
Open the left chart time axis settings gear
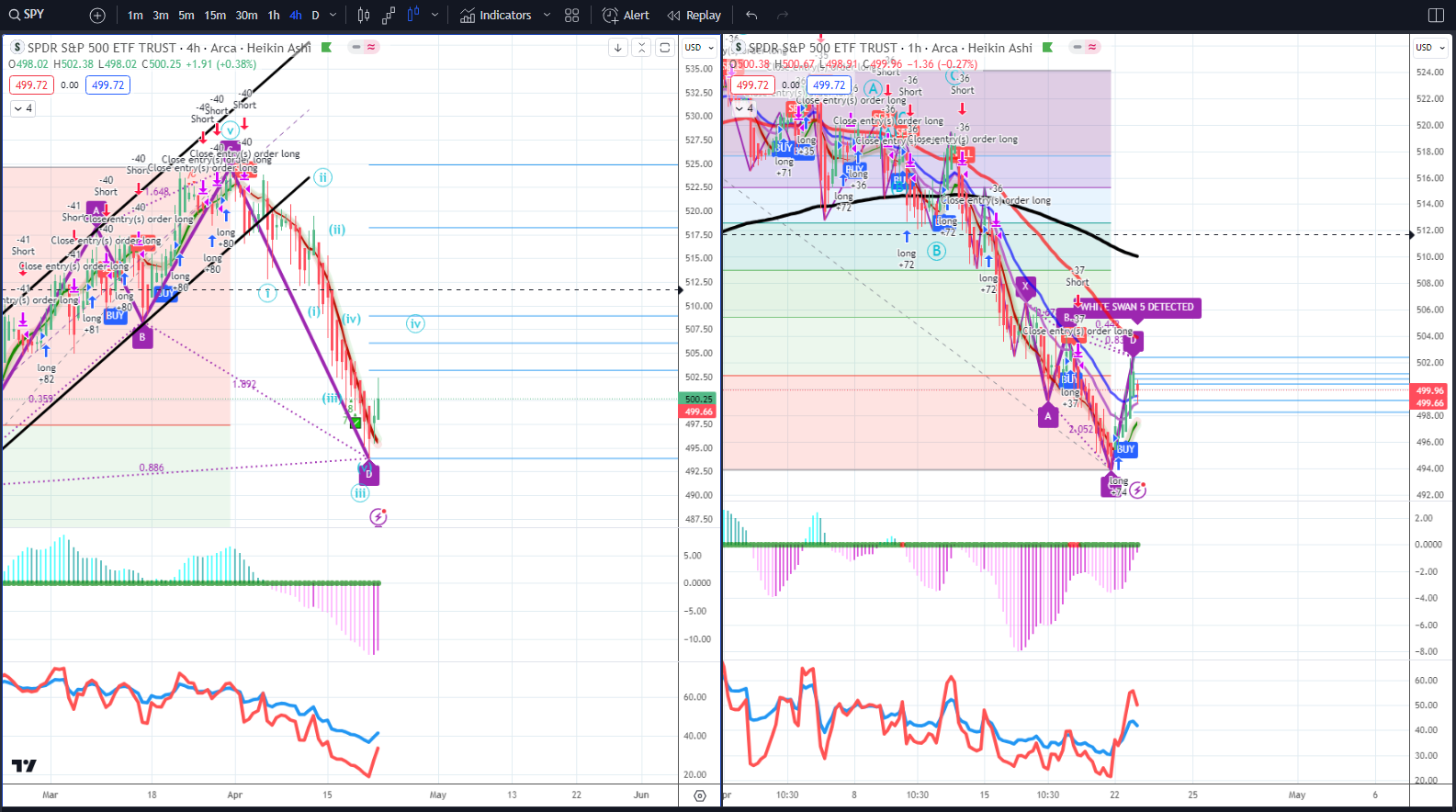pos(700,796)
